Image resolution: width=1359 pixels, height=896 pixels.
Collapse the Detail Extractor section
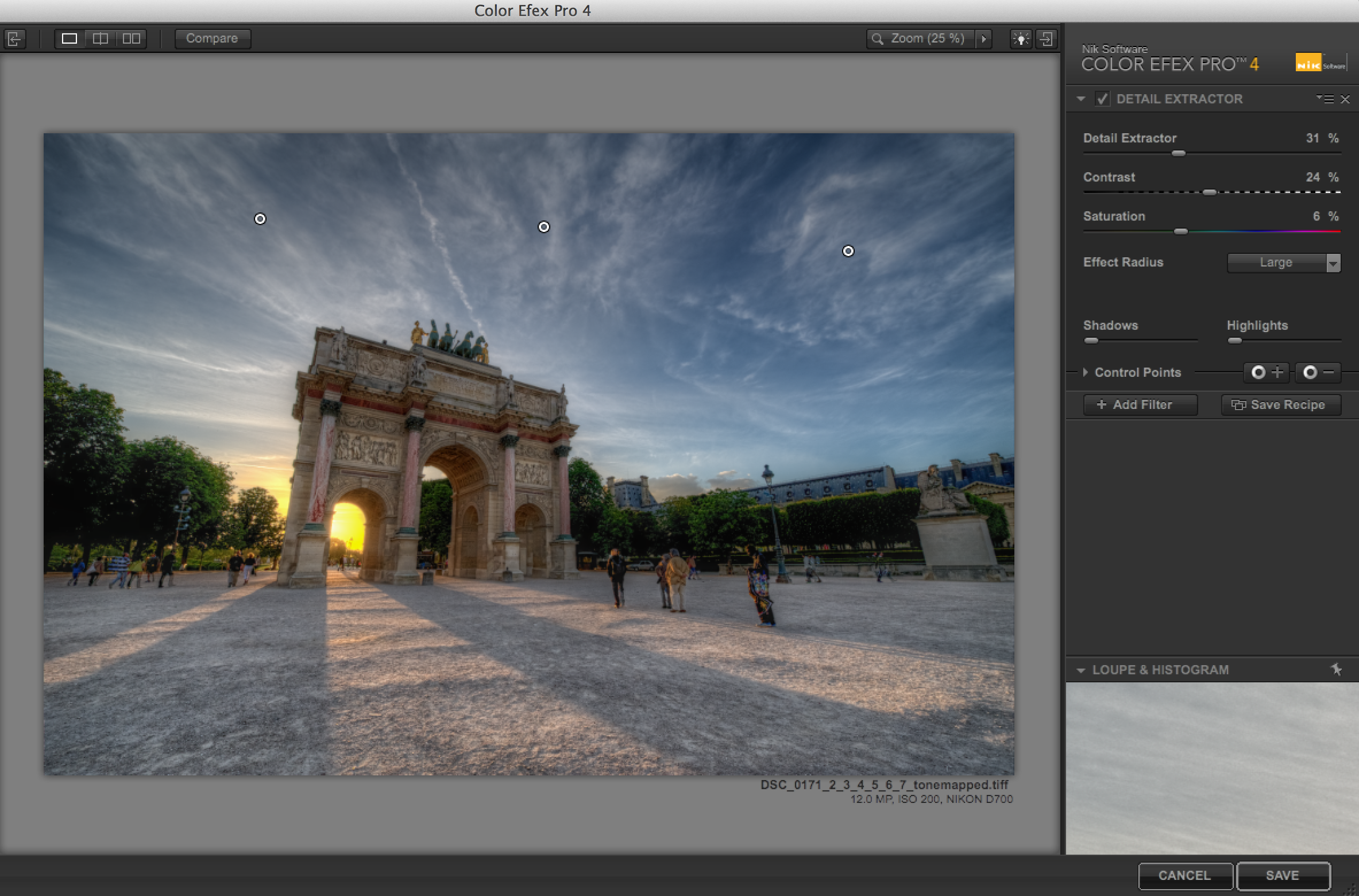(x=1081, y=99)
